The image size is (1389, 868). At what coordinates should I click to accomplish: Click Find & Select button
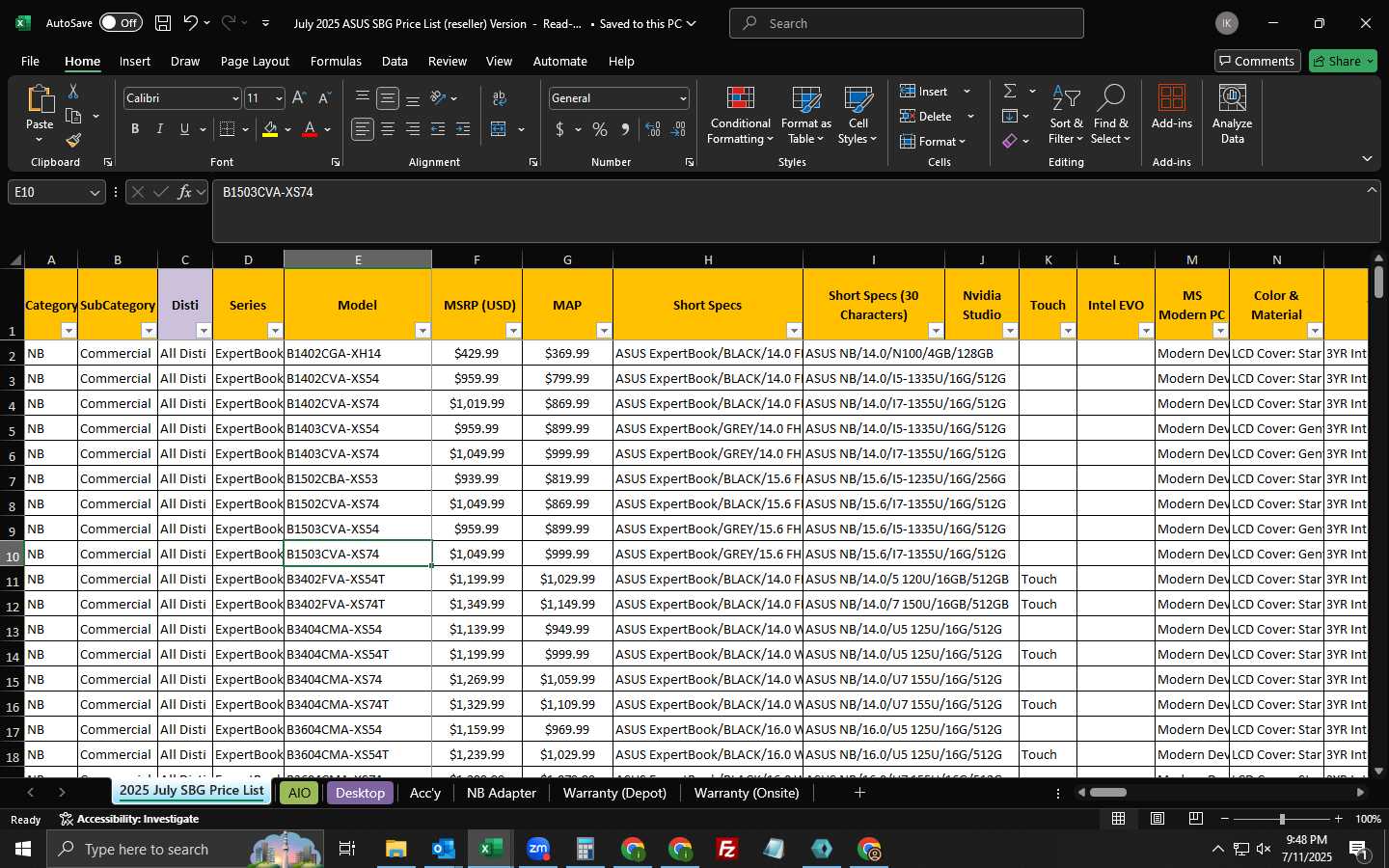coord(1110,115)
